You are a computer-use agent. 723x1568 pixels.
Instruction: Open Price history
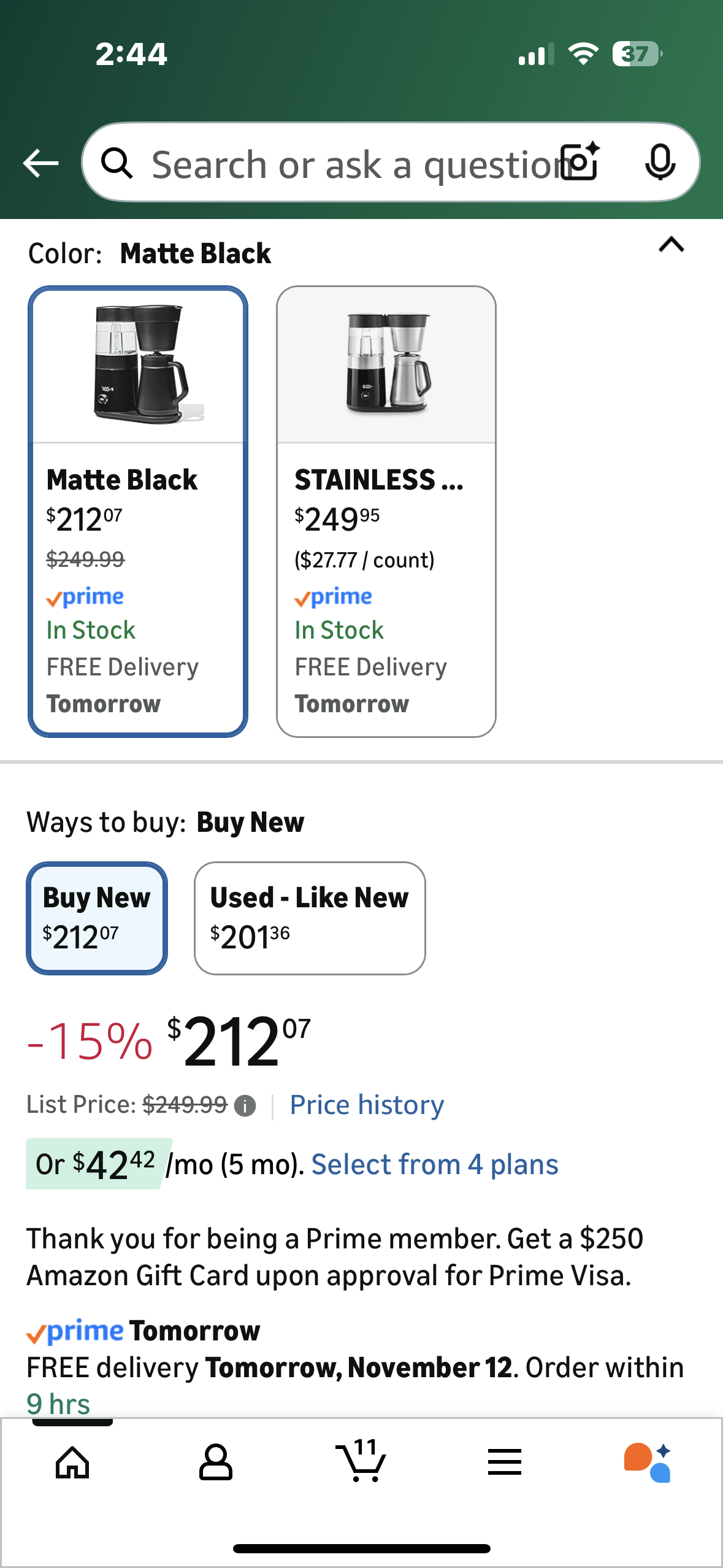(x=366, y=1104)
